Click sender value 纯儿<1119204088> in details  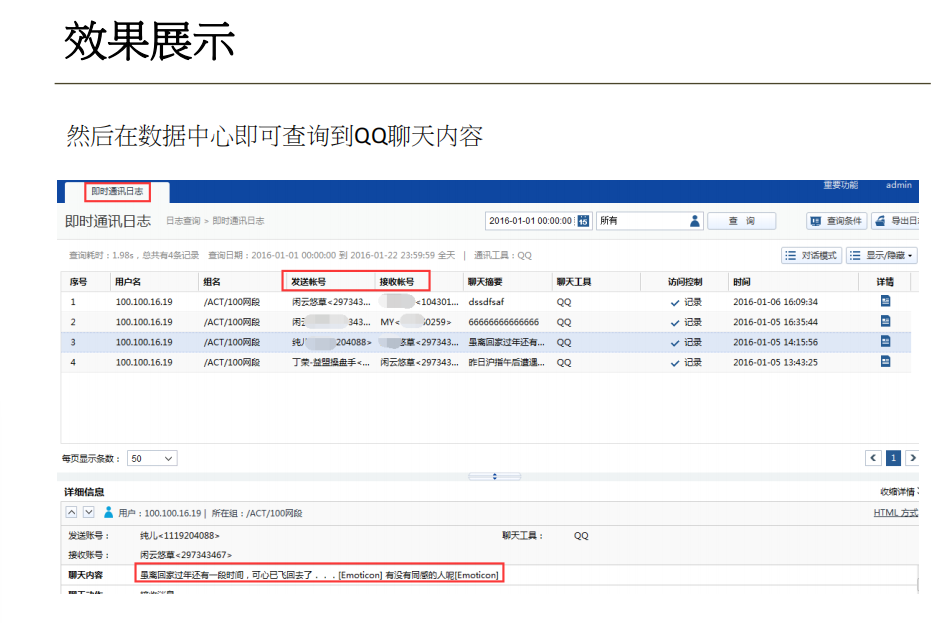[x=180, y=535]
